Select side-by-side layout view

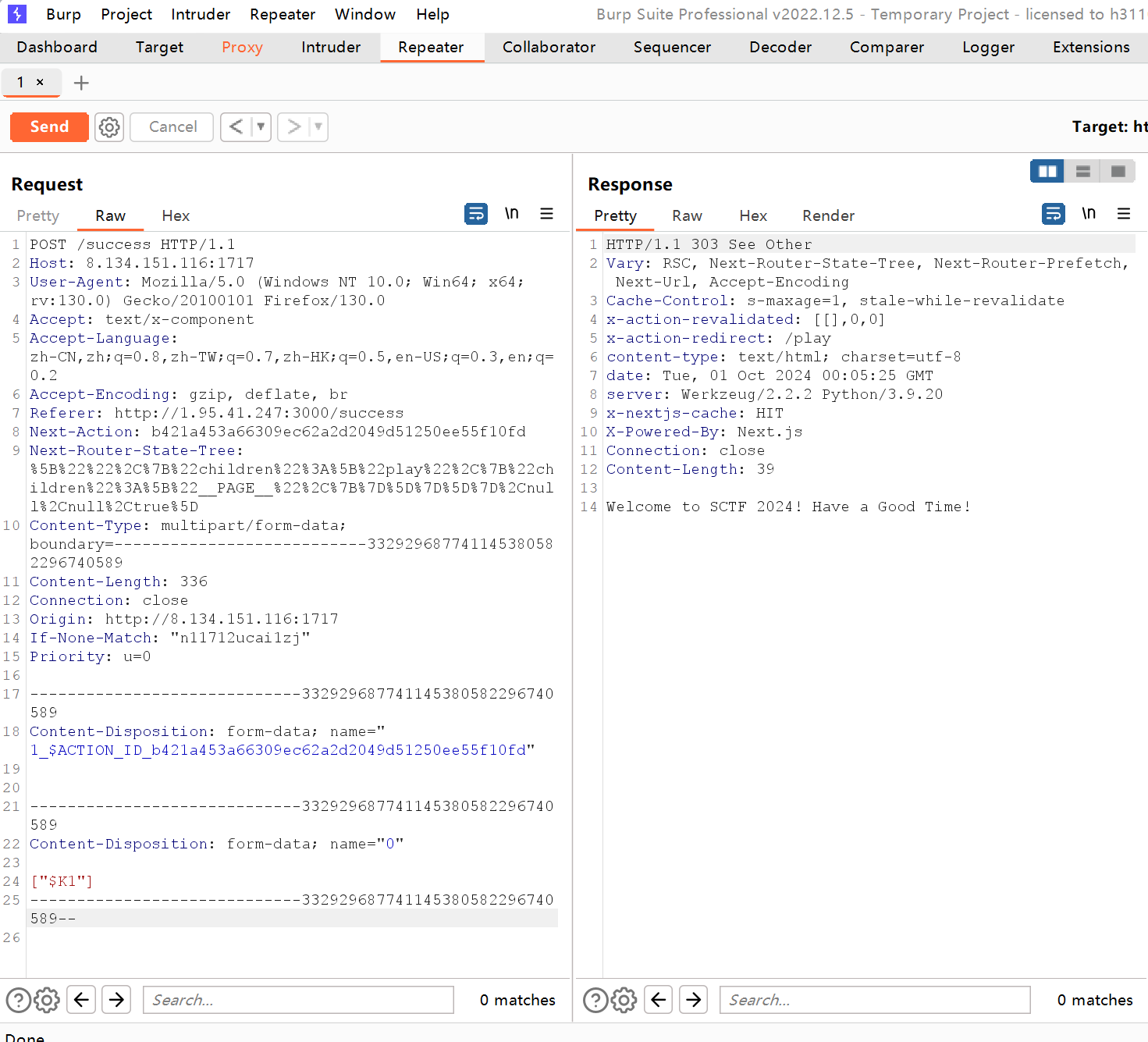1047,171
